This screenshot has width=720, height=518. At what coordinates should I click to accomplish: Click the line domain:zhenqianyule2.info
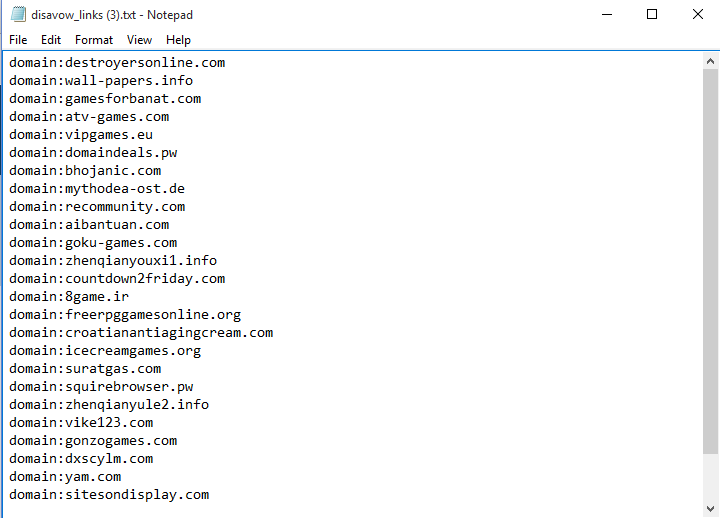tap(109, 405)
